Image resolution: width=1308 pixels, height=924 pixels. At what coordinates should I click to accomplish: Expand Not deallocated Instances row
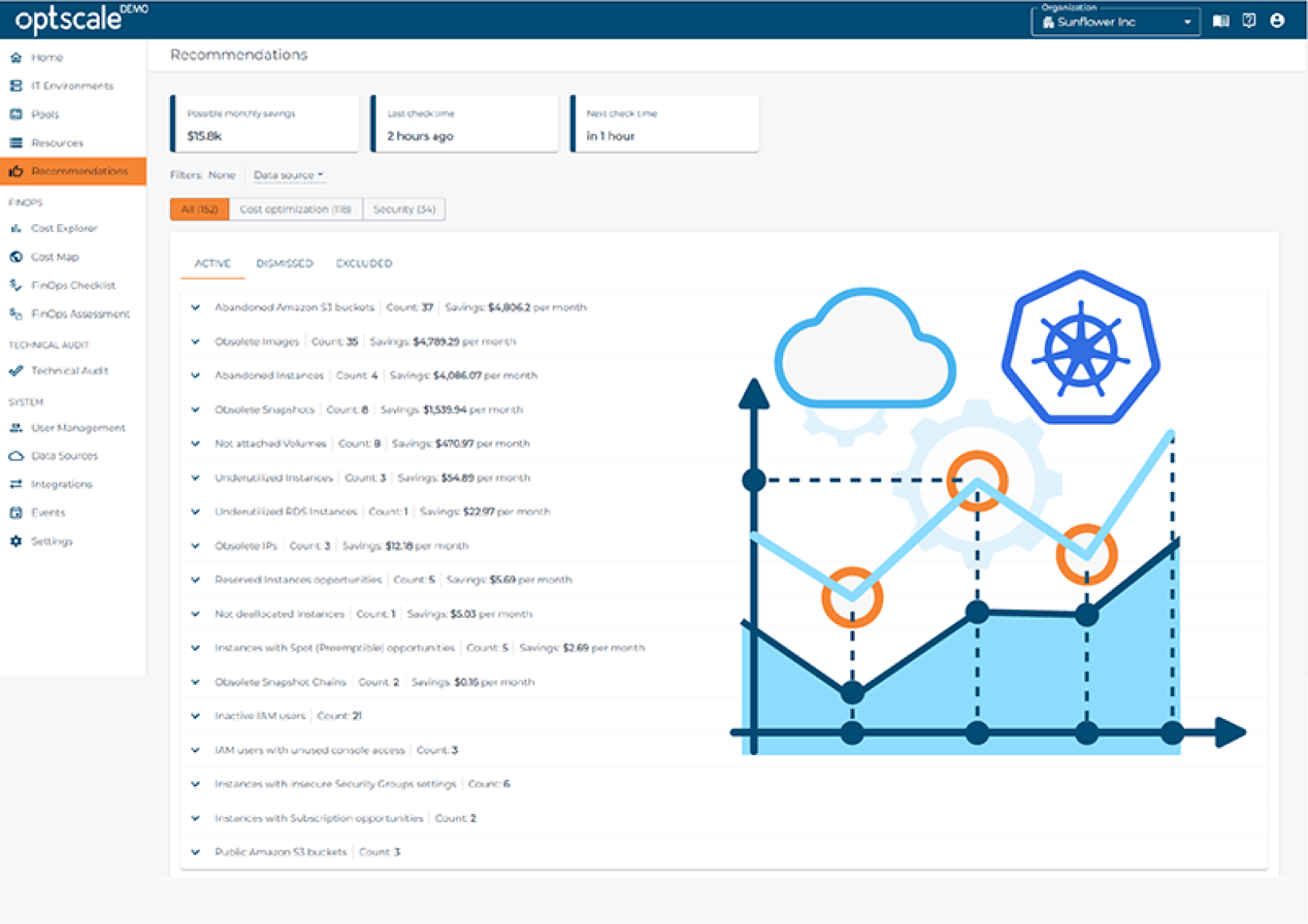(x=195, y=615)
